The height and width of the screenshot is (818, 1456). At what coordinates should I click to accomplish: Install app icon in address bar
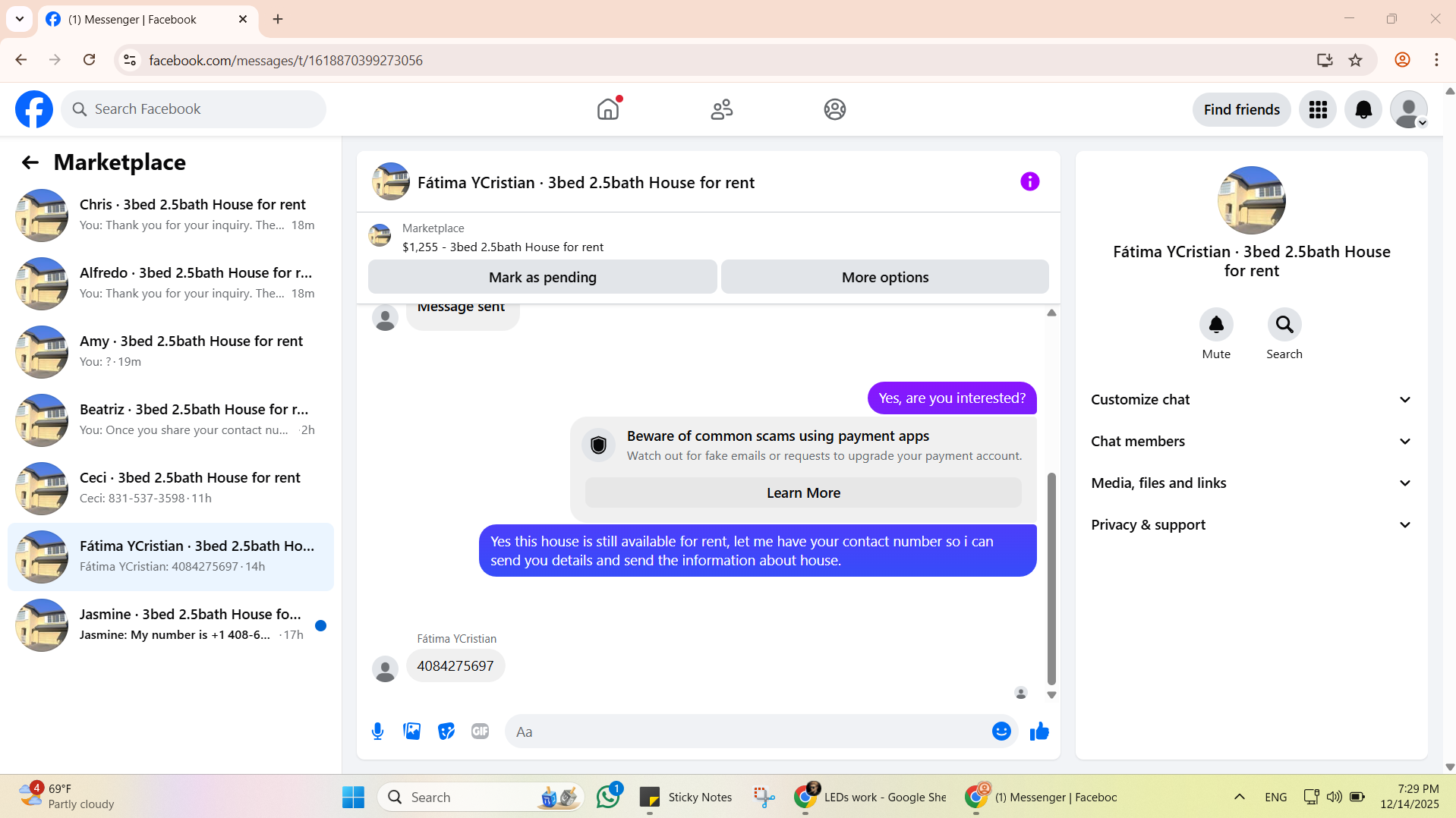click(x=1324, y=60)
